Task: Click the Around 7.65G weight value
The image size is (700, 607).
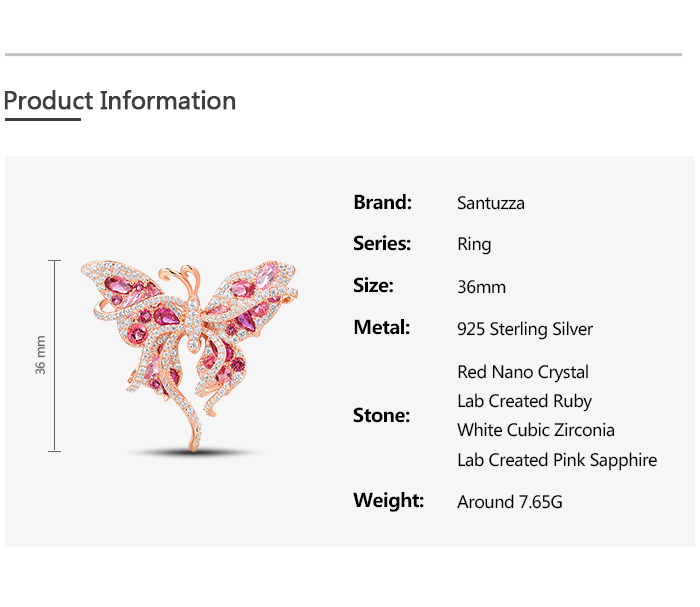Action: [x=509, y=502]
